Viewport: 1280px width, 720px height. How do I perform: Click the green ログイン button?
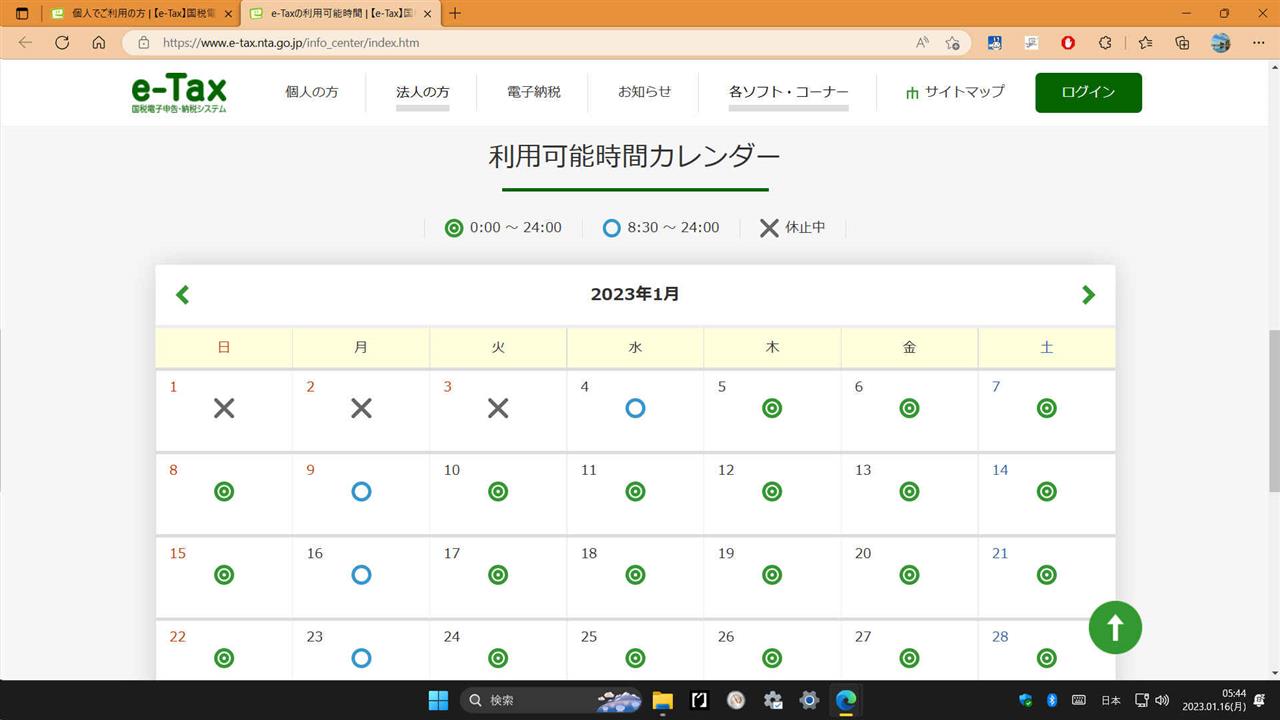click(x=1088, y=92)
